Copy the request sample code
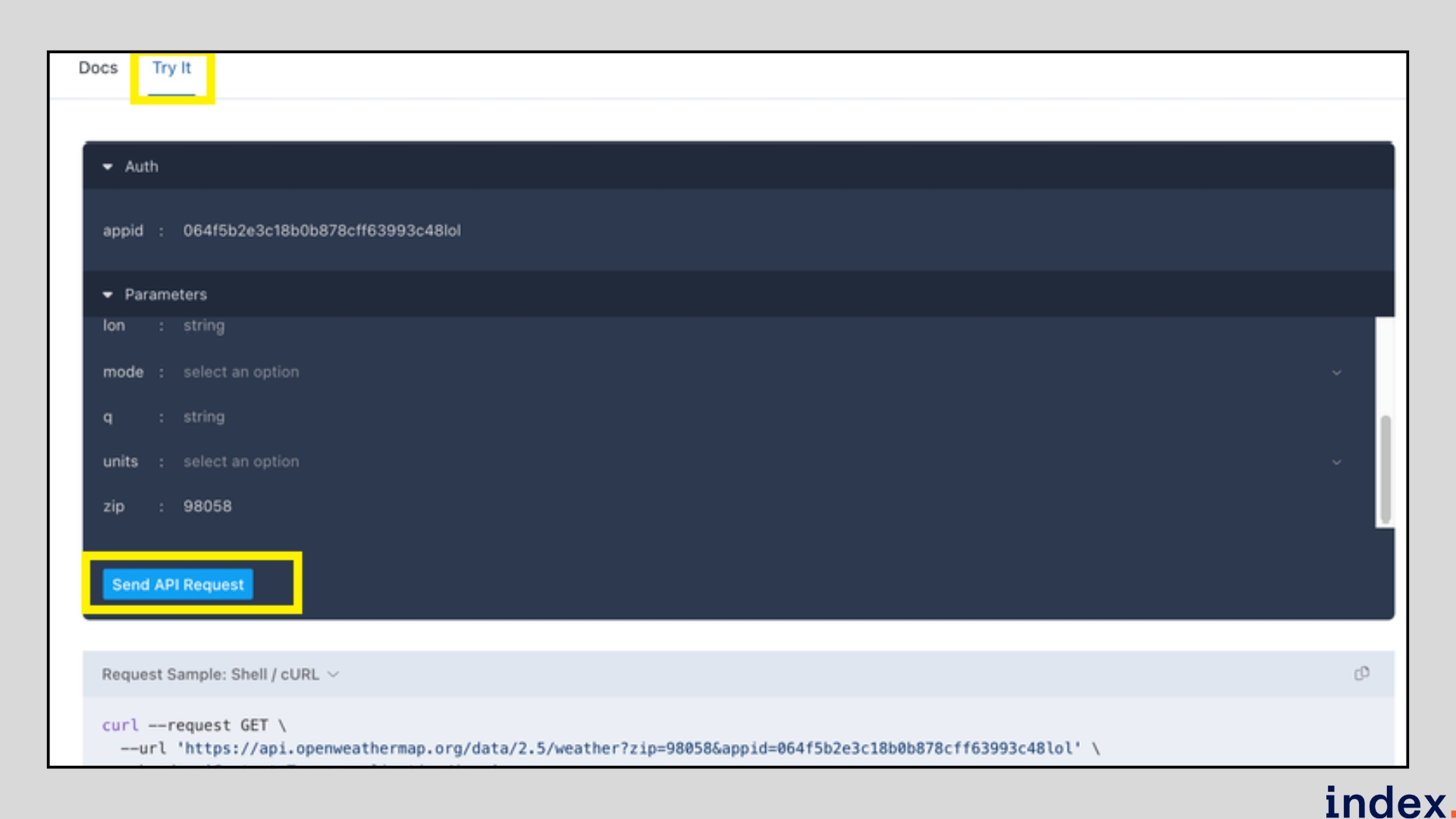Viewport: 1456px width, 819px height. click(x=1361, y=673)
